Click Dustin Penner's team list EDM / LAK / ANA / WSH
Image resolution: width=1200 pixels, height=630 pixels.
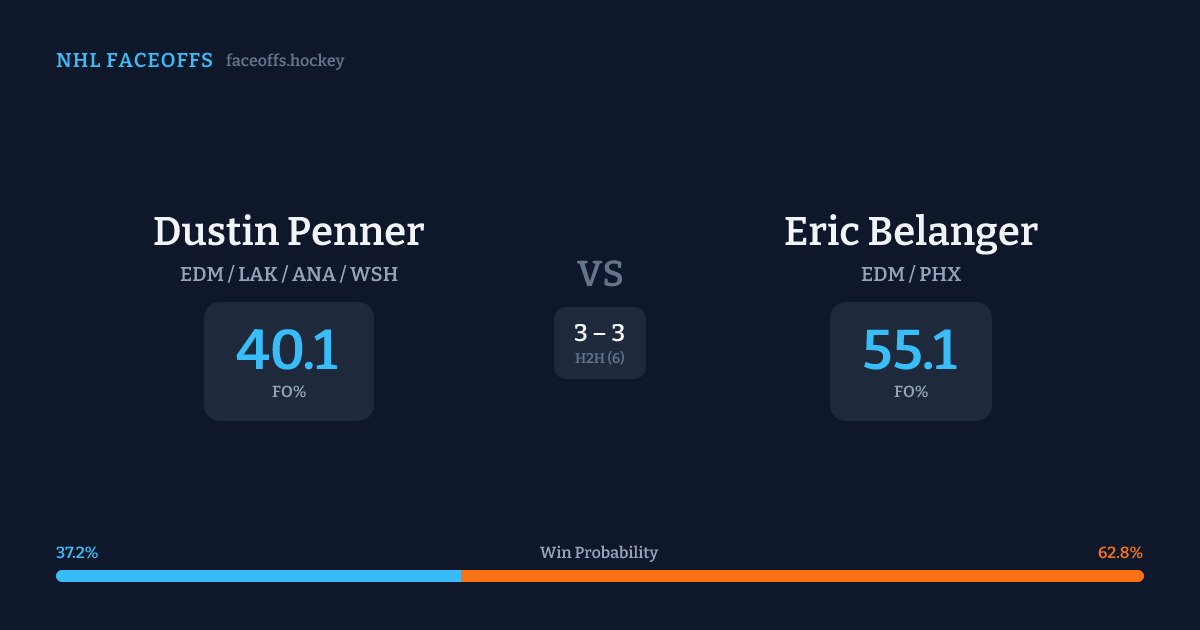pos(289,274)
